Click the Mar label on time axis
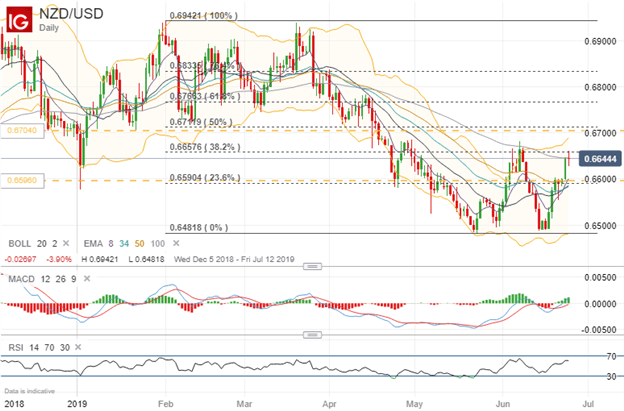 (x=244, y=404)
